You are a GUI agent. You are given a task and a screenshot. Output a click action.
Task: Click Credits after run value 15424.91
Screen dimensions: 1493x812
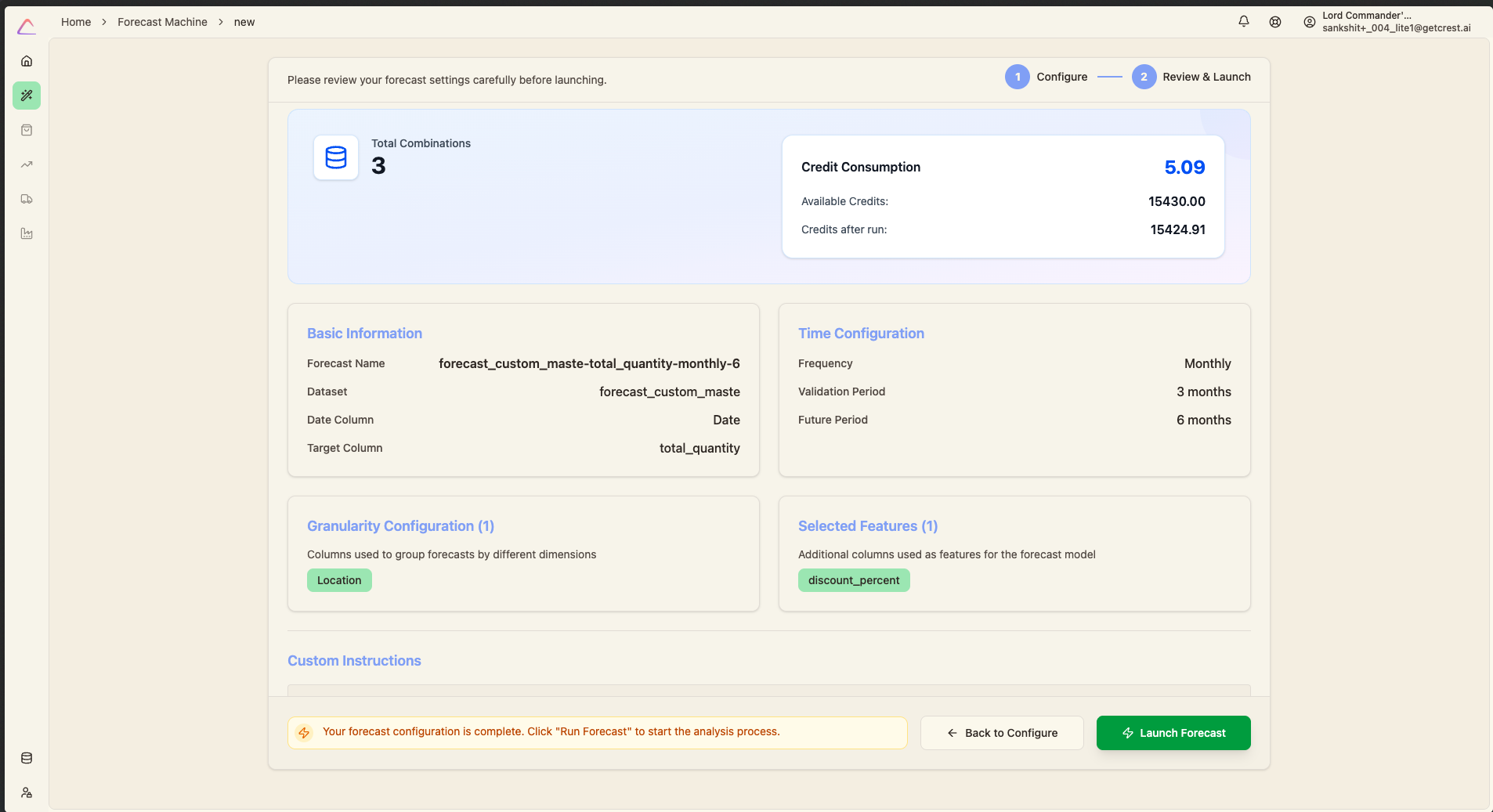(1177, 229)
